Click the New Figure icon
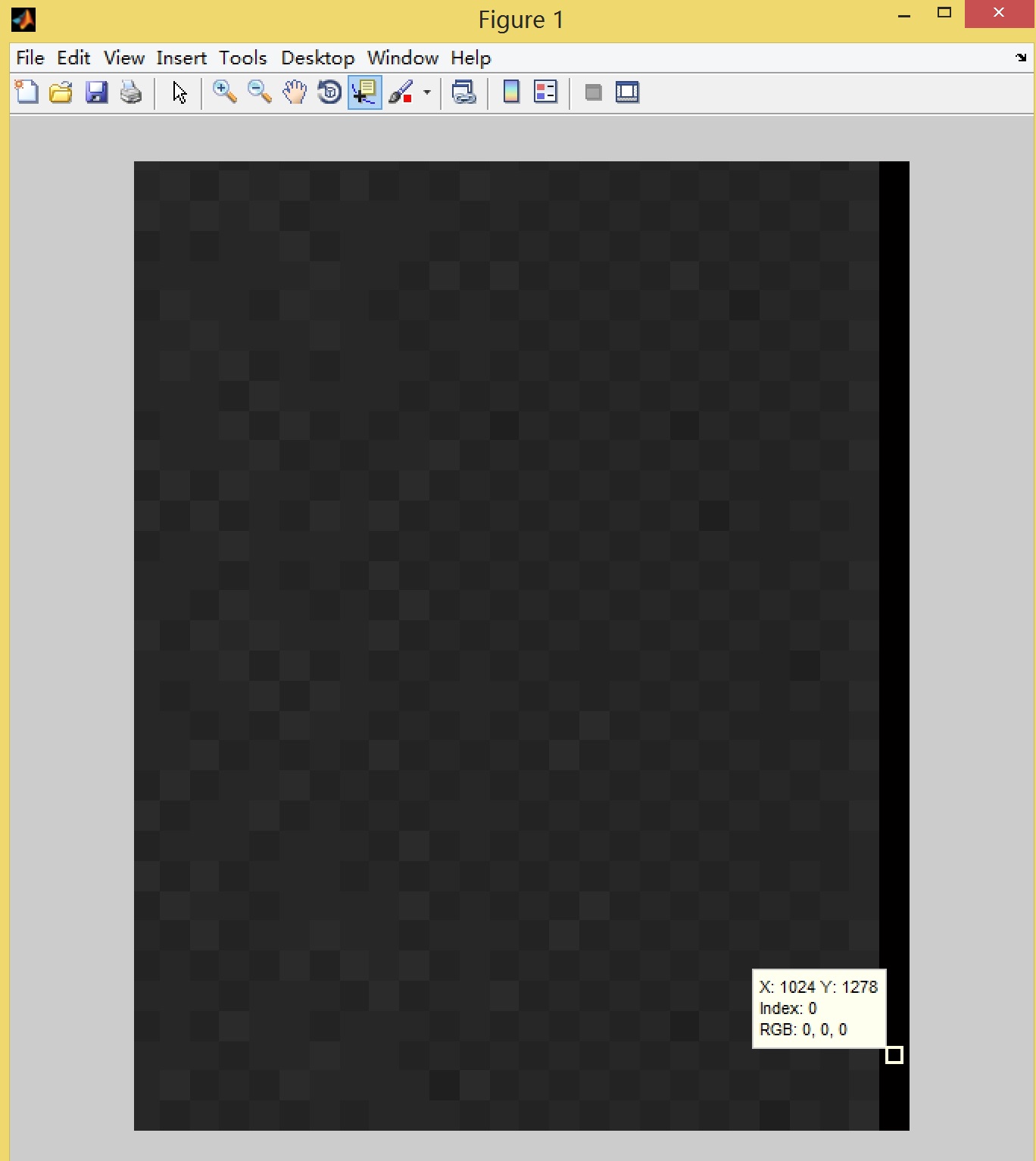 click(x=27, y=92)
